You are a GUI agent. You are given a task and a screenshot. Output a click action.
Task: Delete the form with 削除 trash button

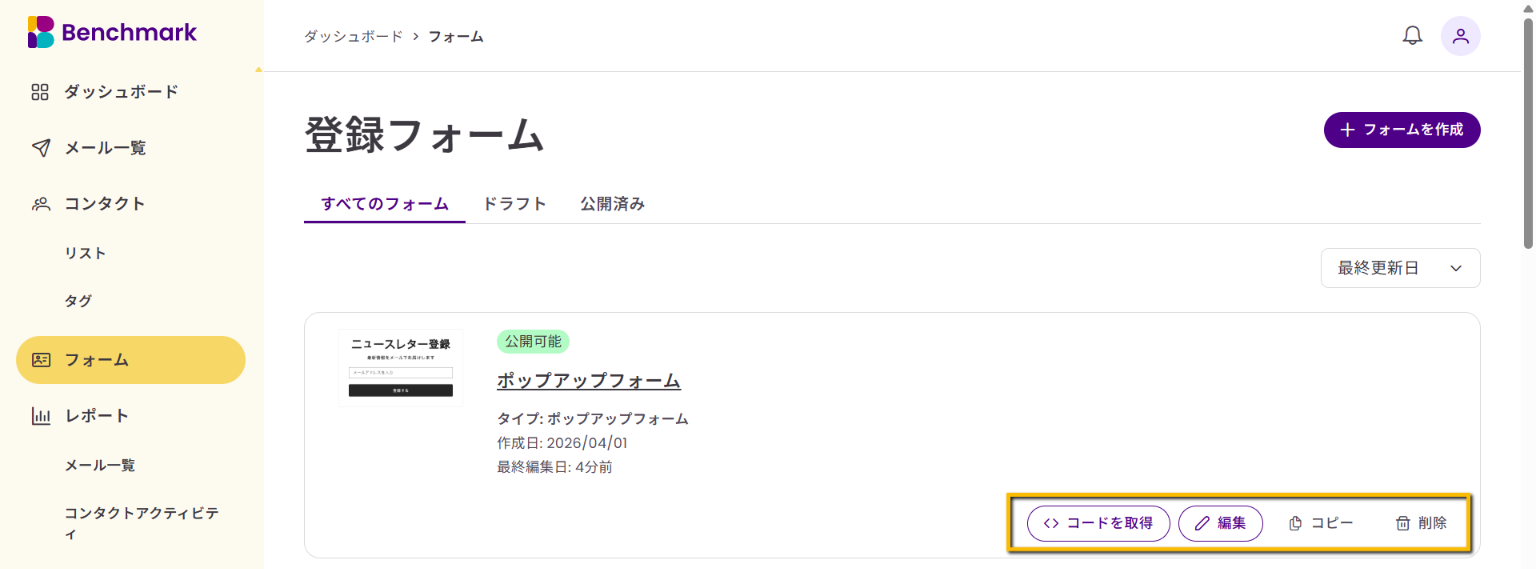point(1421,523)
